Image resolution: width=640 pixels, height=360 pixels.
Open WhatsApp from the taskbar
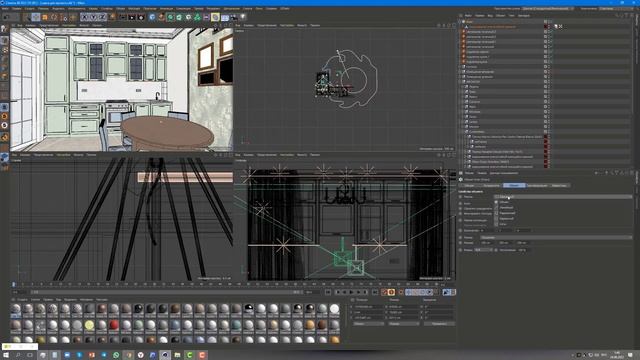pyautogui.click(x=116, y=355)
